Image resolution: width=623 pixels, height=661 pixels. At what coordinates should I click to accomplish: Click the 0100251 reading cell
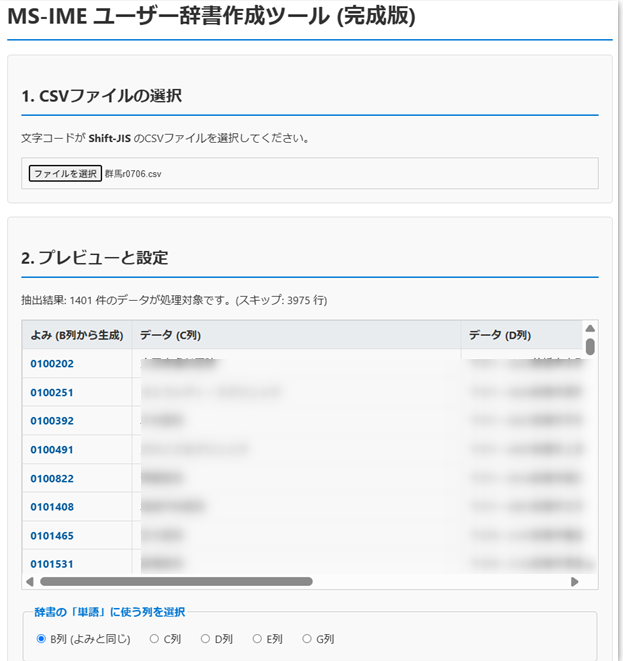point(77,392)
